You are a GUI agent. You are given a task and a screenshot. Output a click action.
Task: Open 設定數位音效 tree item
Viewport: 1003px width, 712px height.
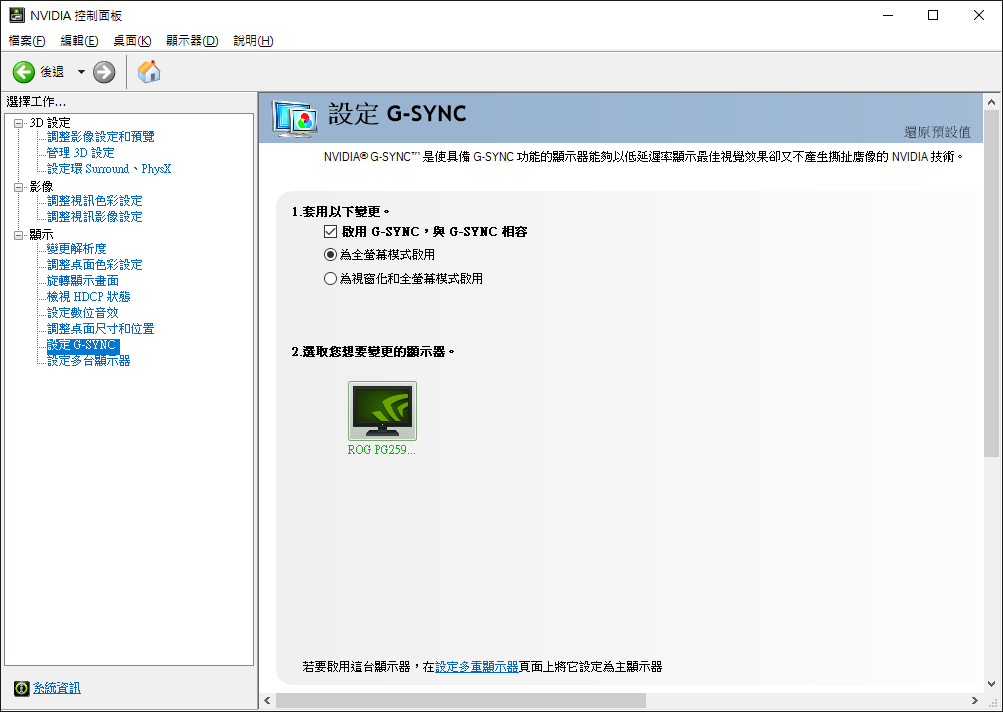click(83, 312)
